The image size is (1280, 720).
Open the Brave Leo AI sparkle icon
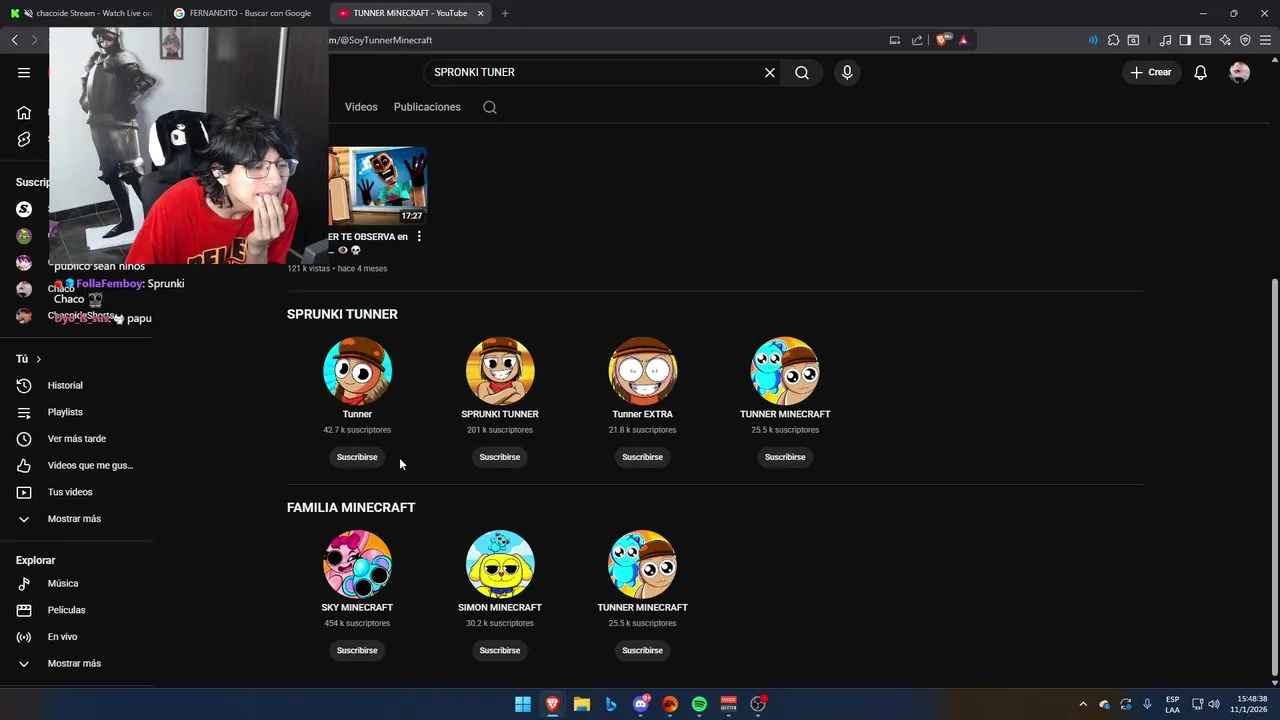1225,40
